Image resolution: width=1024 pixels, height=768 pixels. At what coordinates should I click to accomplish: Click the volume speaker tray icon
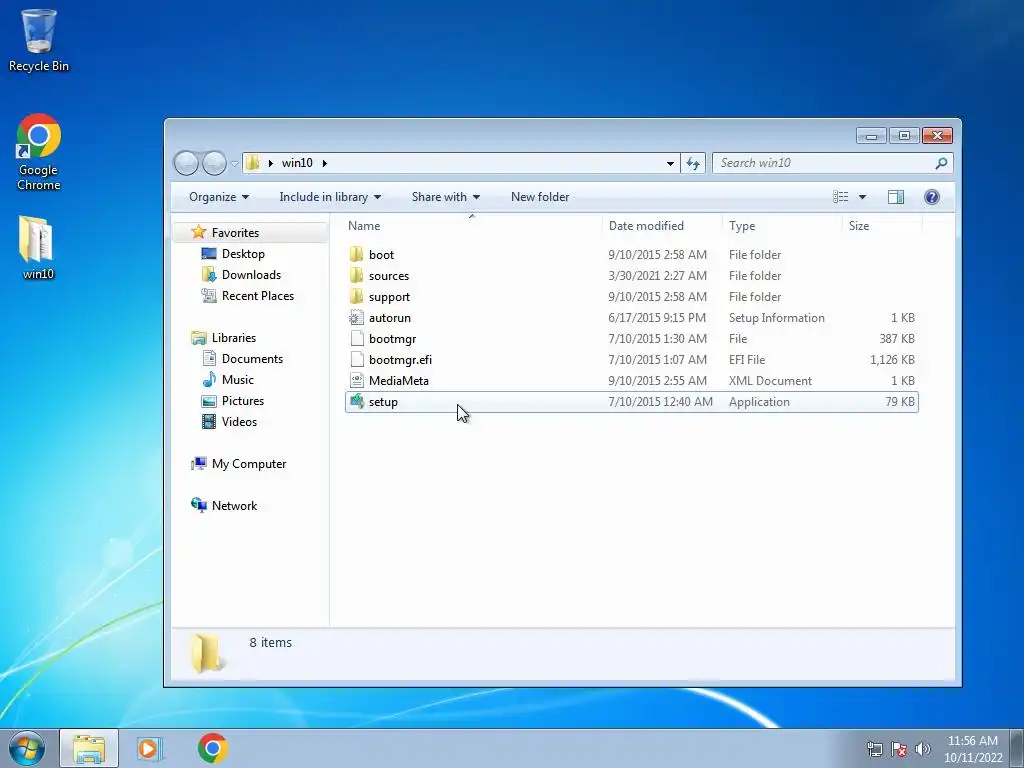click(923, 750)
